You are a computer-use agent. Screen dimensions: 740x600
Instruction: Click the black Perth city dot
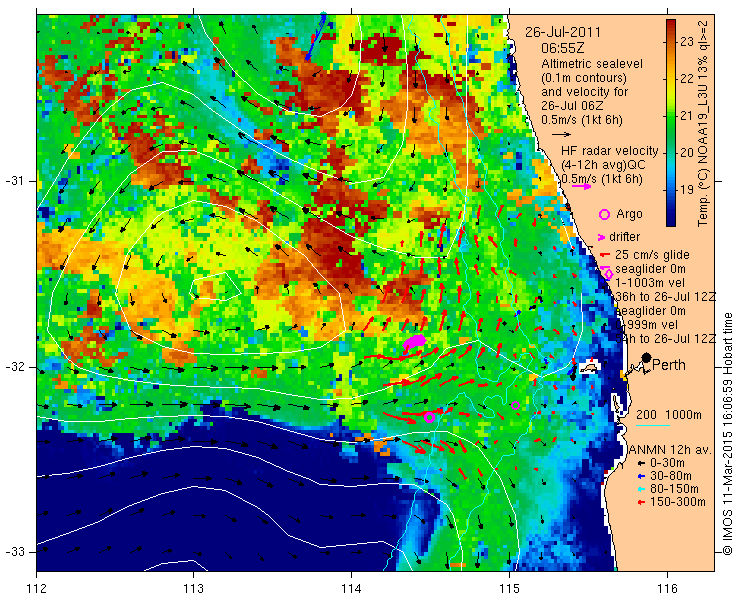click(646, 357)
